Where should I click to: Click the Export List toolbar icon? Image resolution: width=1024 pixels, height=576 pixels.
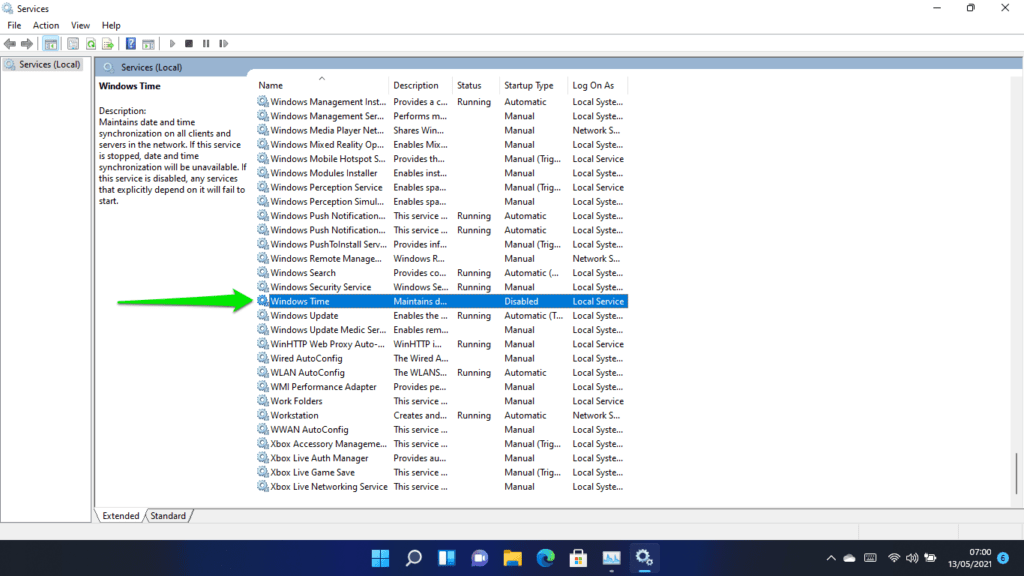(108, 43)
